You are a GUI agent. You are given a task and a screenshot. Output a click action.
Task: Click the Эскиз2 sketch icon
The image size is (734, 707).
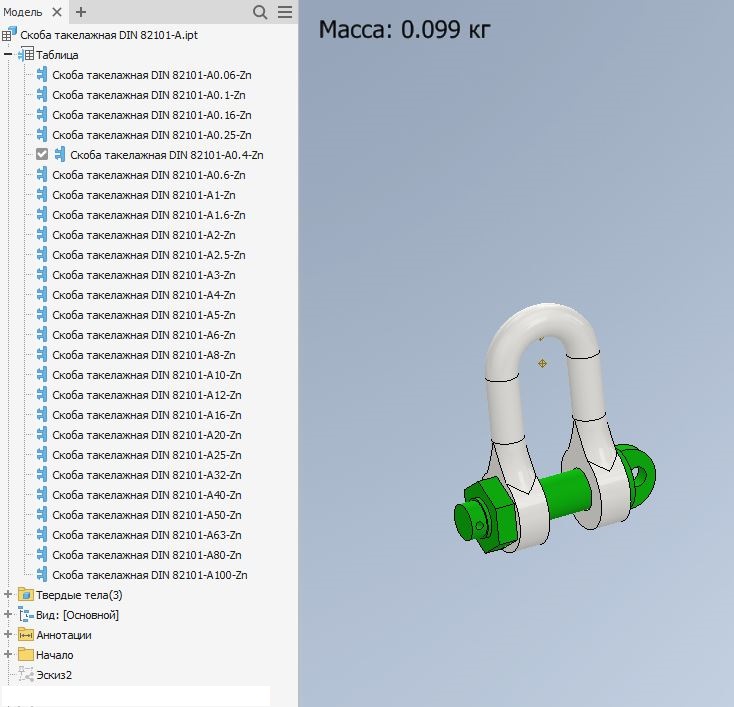pyautogui.click(x=26, y=675)
